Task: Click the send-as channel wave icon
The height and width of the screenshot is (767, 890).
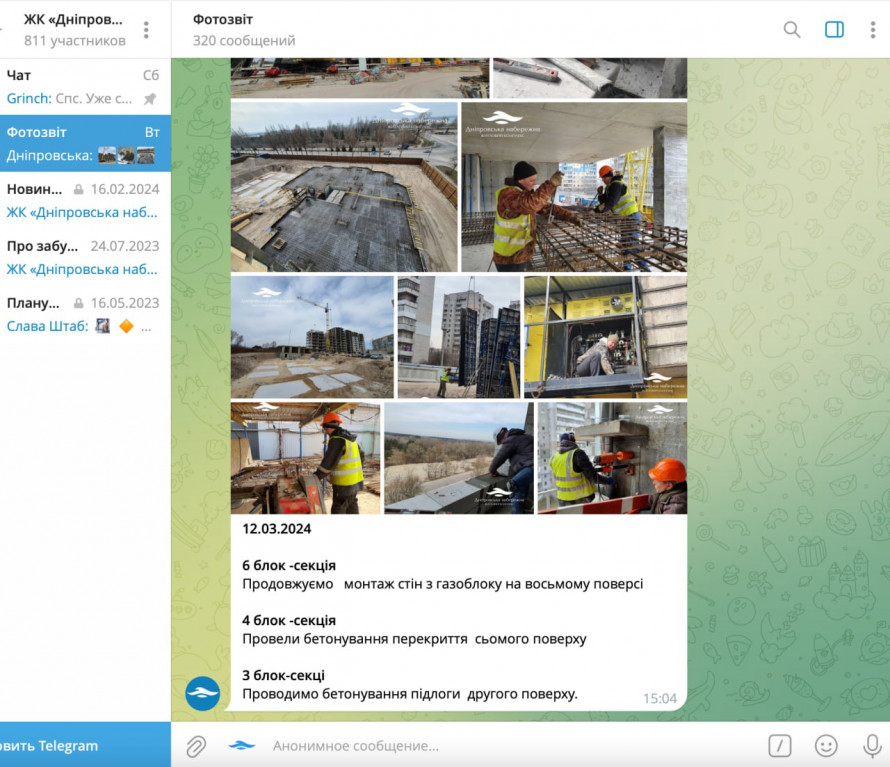Action: tap(241, 745)
